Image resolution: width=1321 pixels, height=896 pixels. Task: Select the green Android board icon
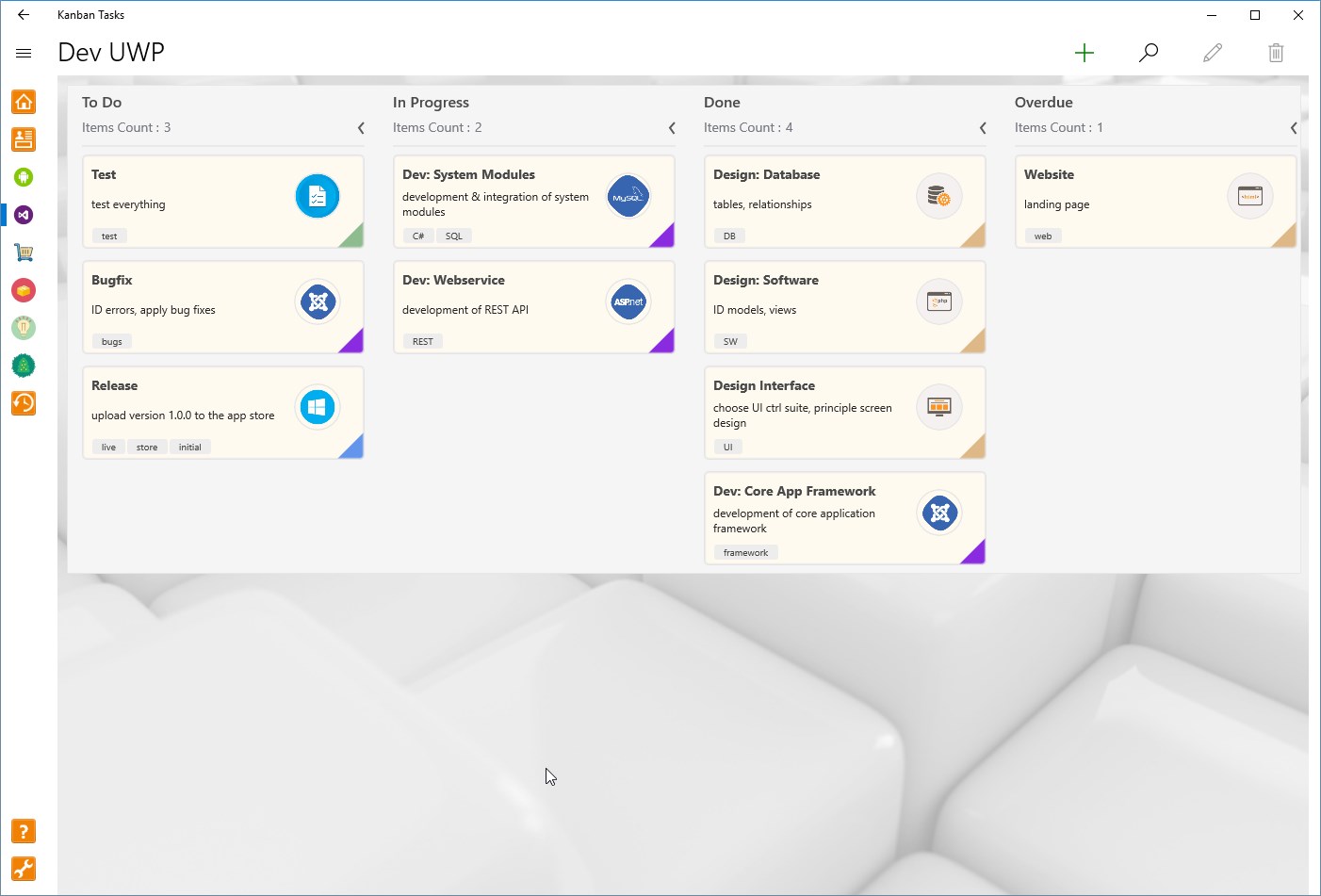[x=24, y=177]
